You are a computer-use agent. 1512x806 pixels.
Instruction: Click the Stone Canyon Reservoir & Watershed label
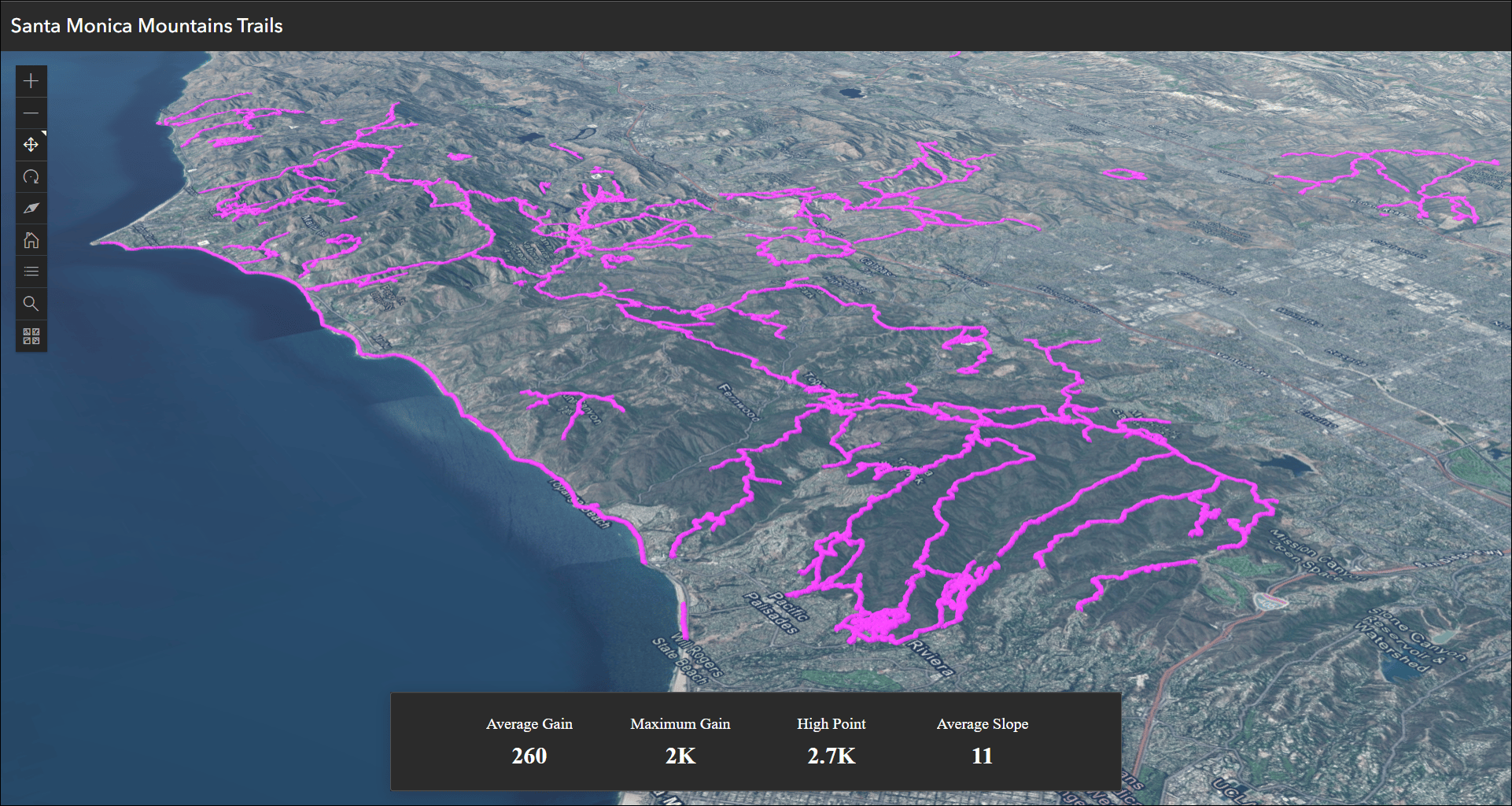point(1413,639)
